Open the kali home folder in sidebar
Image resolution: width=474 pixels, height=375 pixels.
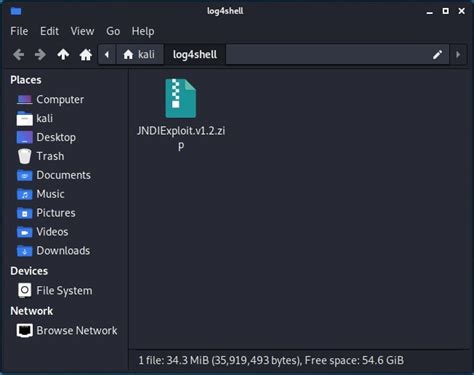[x=35, y=118]
